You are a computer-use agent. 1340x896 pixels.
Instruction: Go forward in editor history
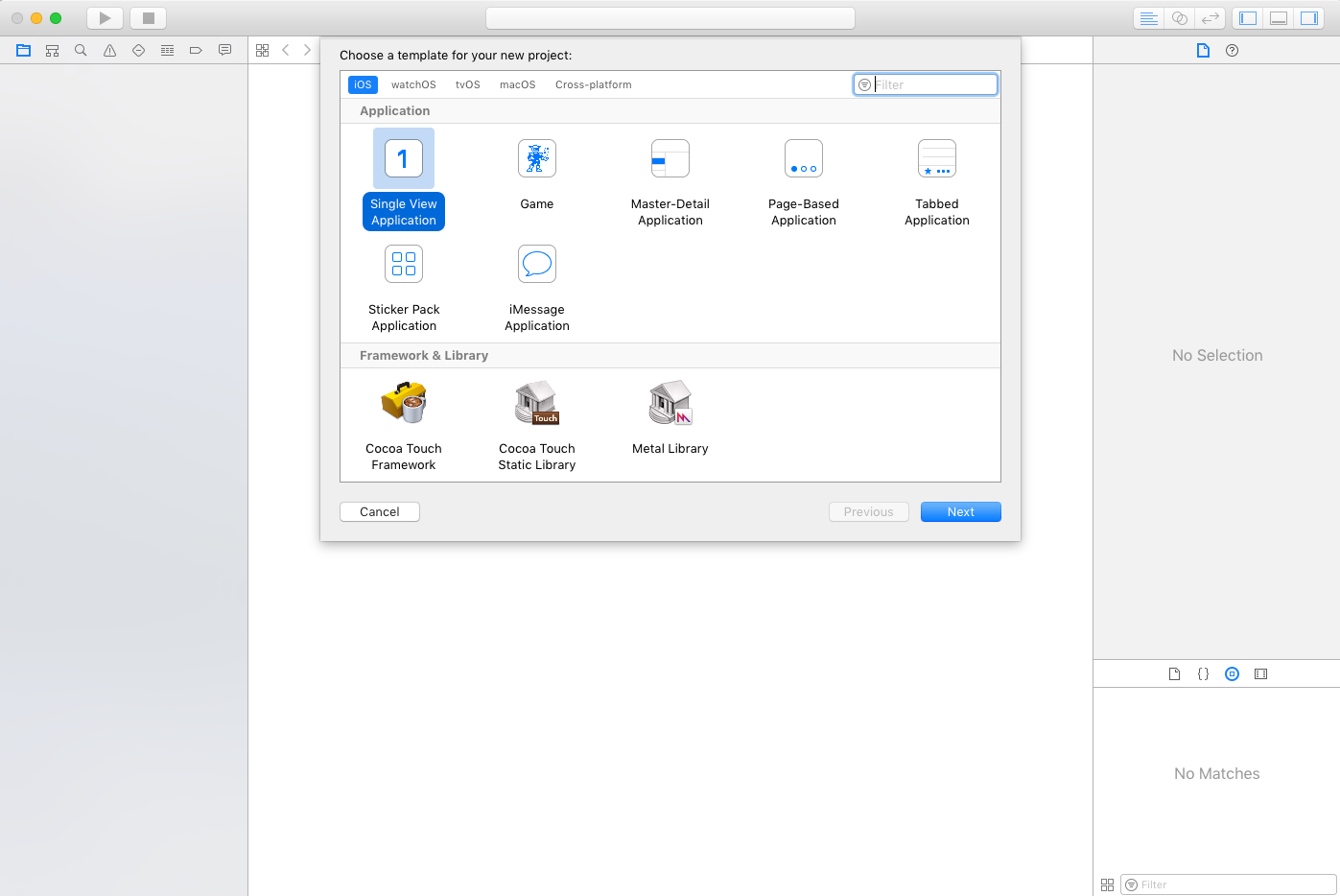pyautogui.click(x=307, y=51)
